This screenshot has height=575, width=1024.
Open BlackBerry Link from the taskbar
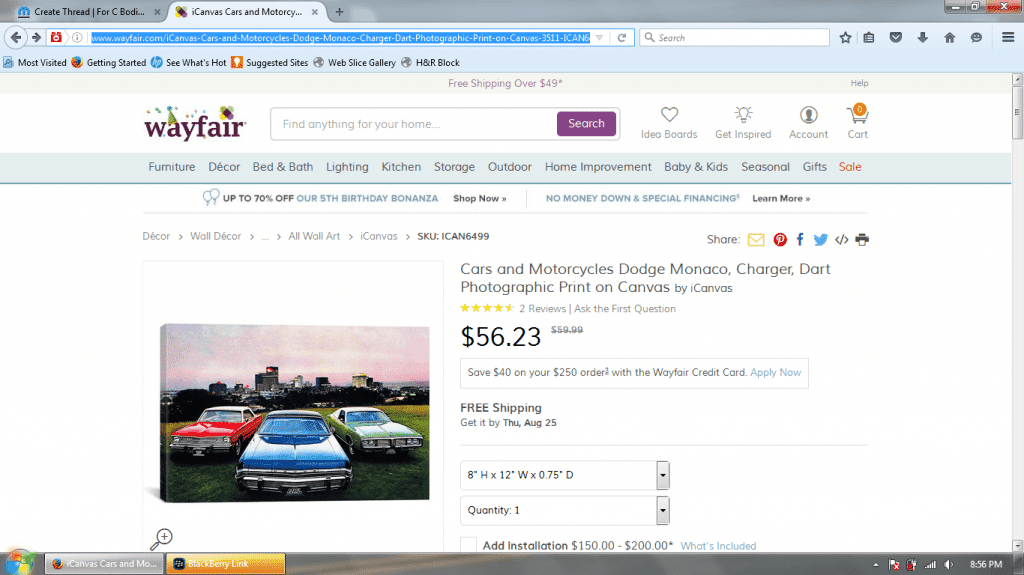226,563
